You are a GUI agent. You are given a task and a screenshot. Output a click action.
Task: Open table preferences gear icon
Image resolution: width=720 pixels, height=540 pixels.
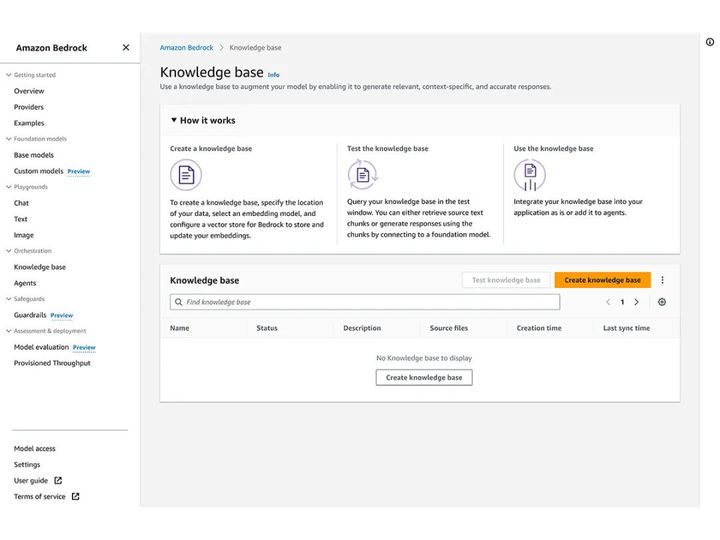pyautogui.click(x=662, y=302)
